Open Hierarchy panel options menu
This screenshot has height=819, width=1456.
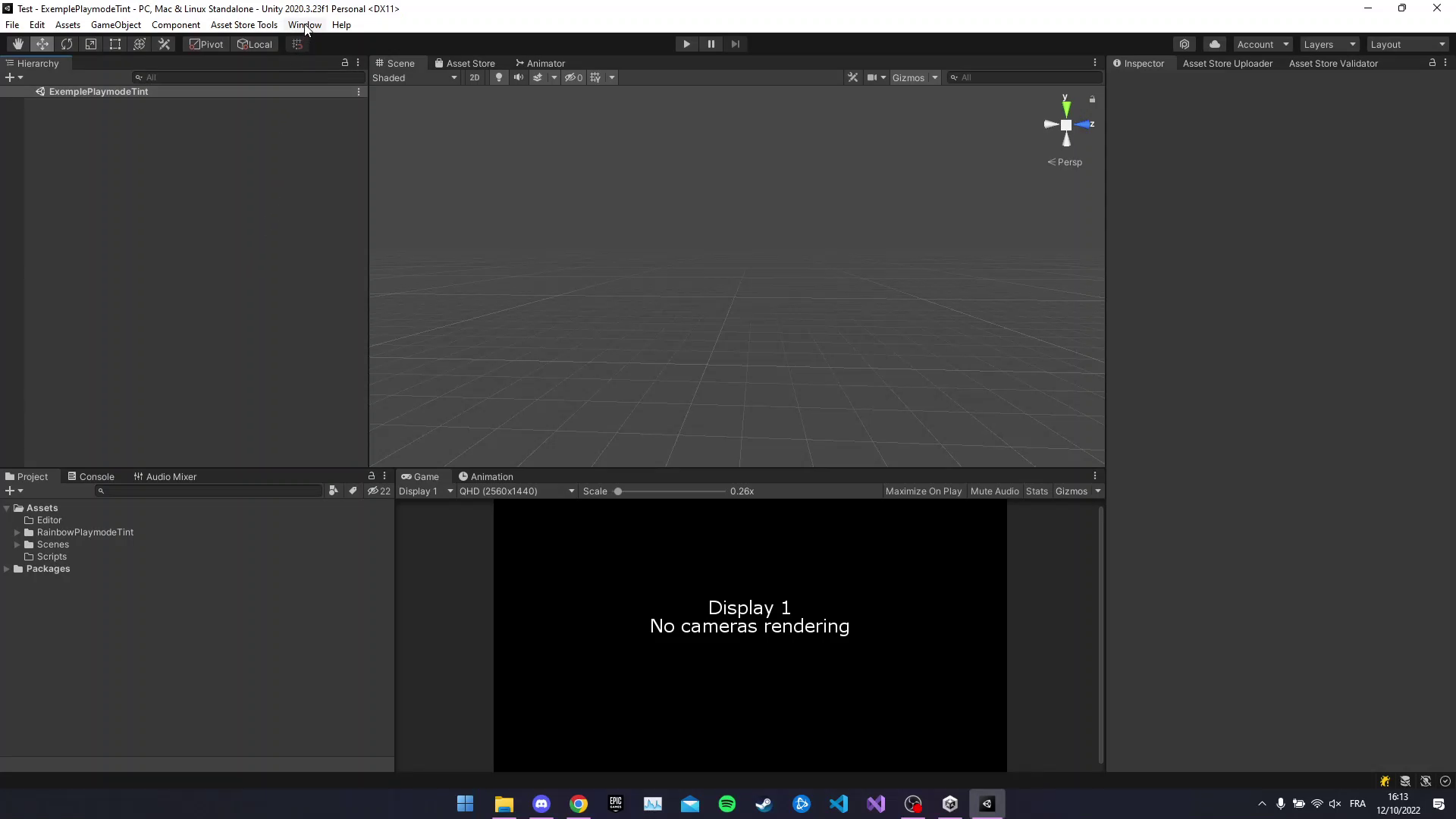[x=358, y=63]
